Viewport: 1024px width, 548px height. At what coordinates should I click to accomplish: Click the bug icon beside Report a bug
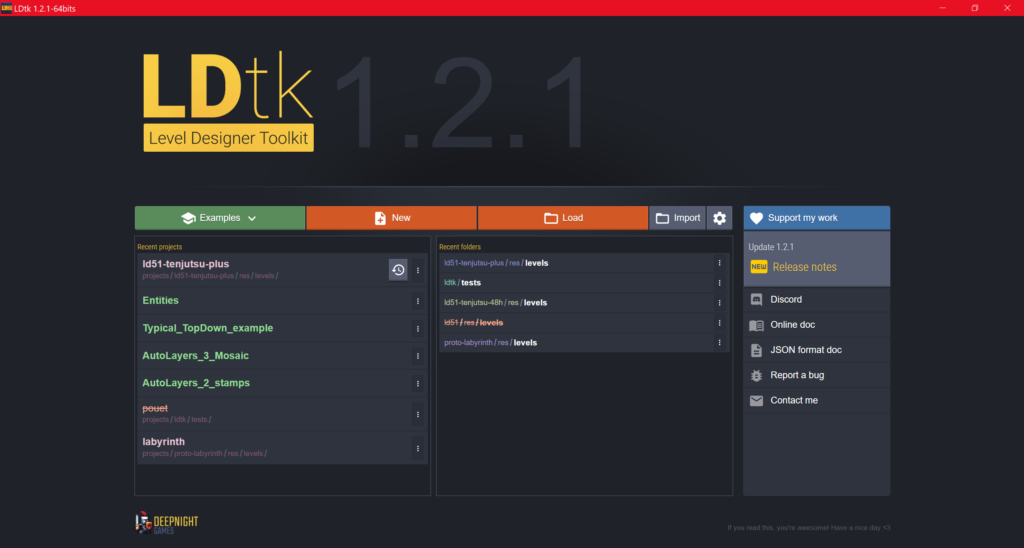tap(756, 376)
